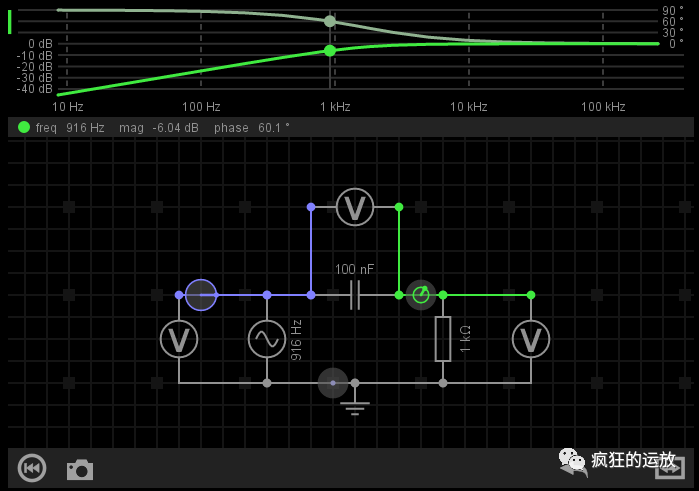Click the 90° phase axis label
The width and height of the screenshot is (699, 491).
[x=673, y=10]
